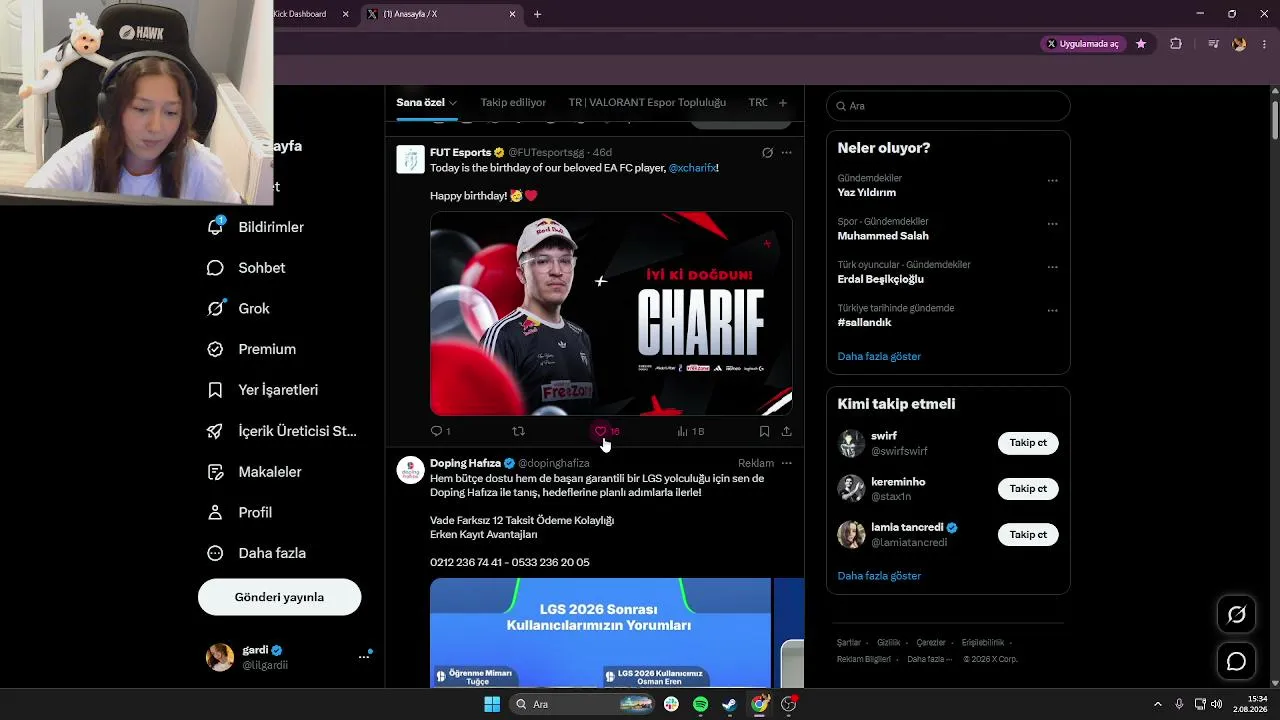Open the floating messages button

click(1236, 661)
